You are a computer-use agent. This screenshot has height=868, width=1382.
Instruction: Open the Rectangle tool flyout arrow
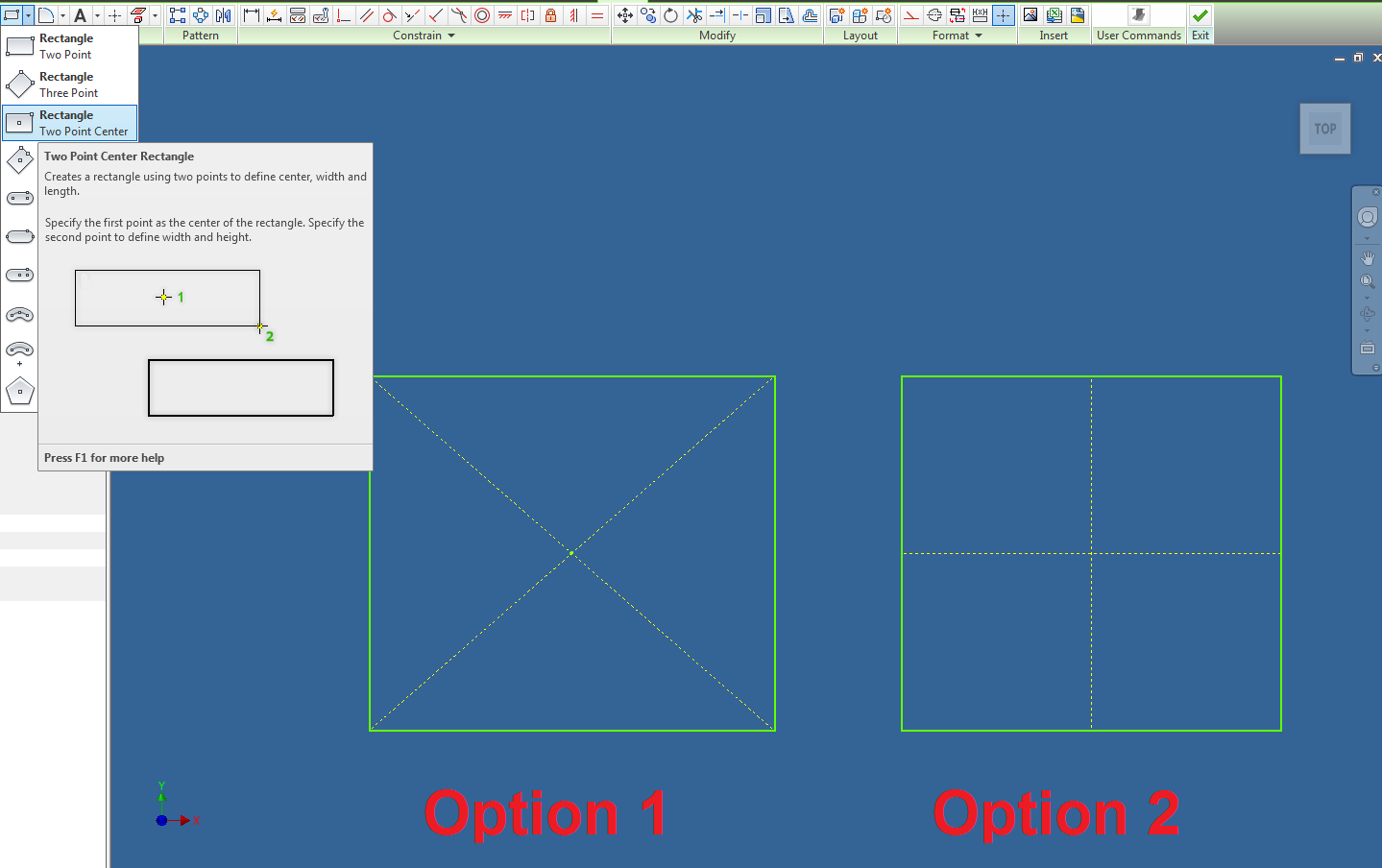tap(29, 14)
